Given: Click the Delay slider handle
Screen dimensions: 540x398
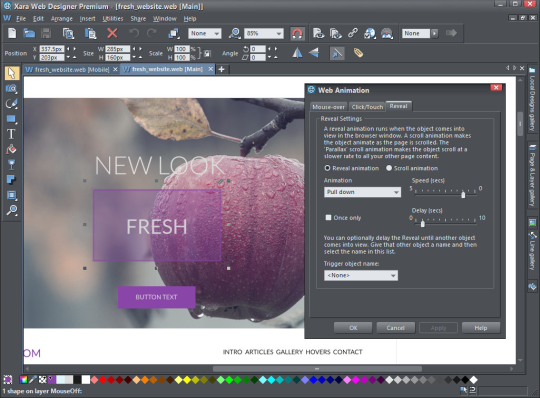Looking at the screenshot, I should pyautogui.click(x=423, y=224).
